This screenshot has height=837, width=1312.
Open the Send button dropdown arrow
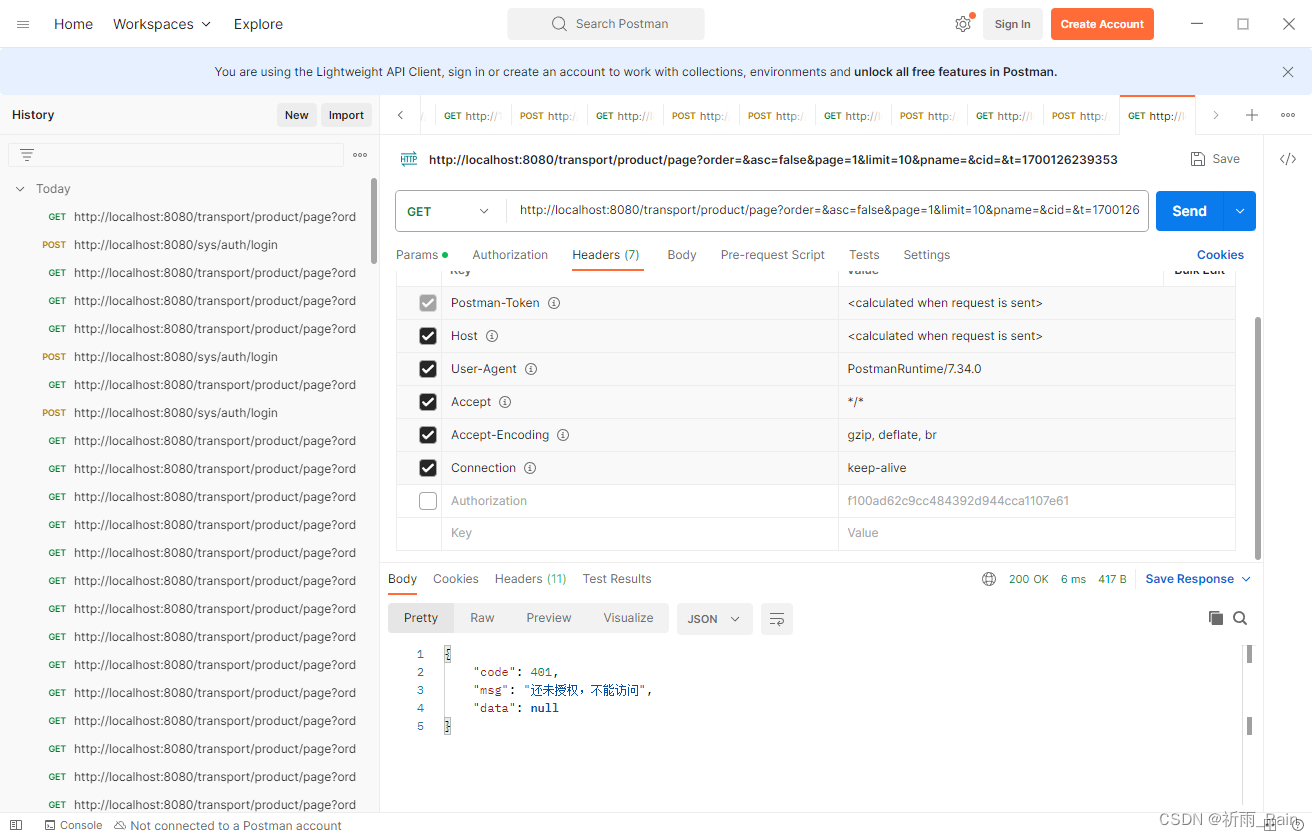[x=1240, y=211]
